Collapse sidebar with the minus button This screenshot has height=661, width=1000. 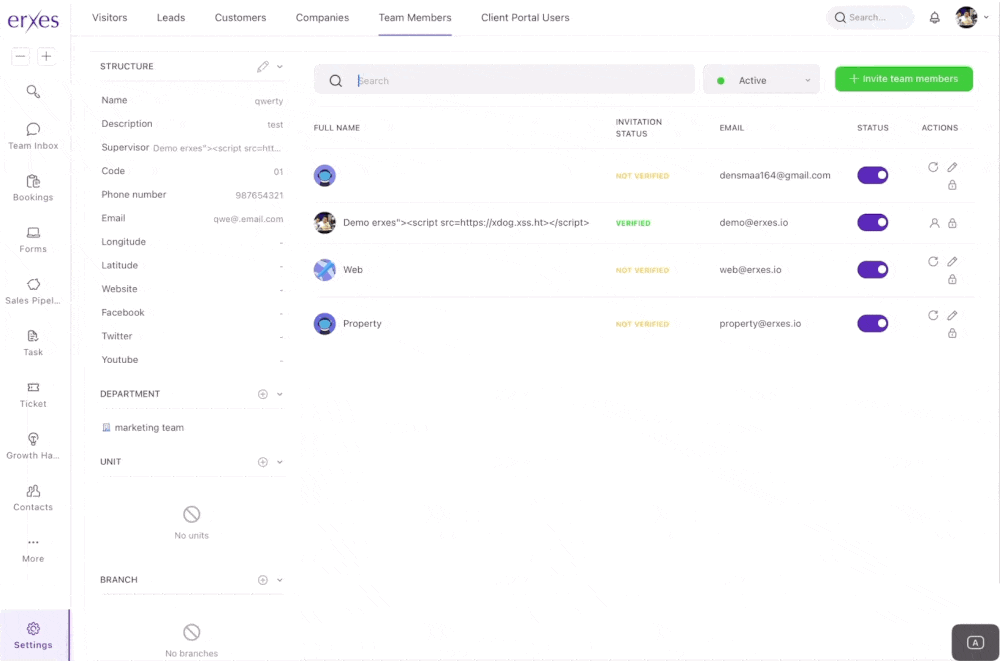(20, 56)
